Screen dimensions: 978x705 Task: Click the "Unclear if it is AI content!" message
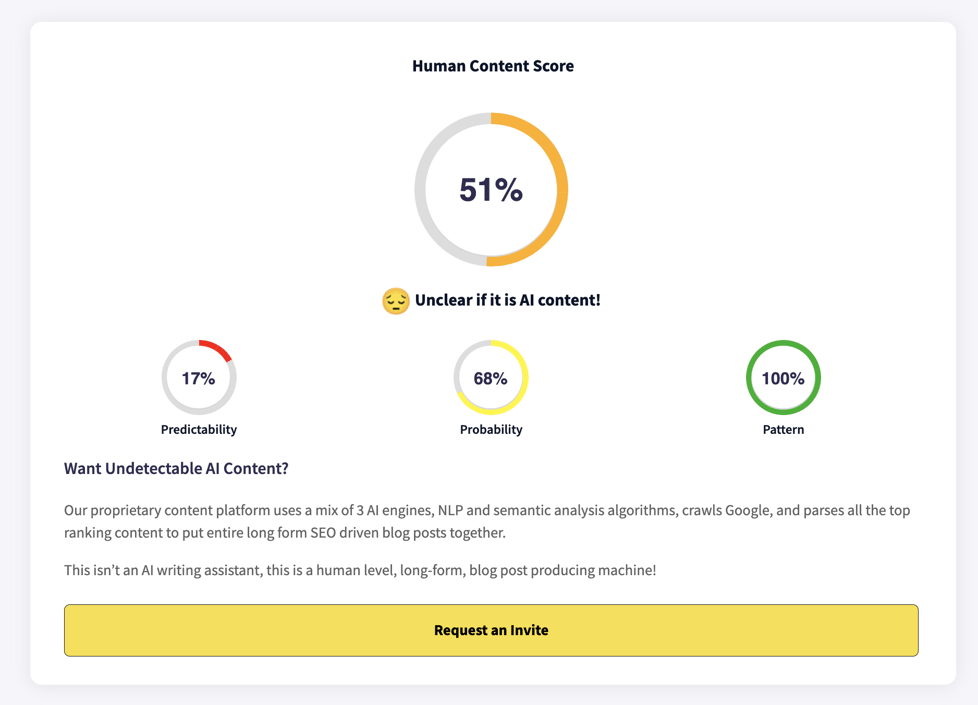508,300
